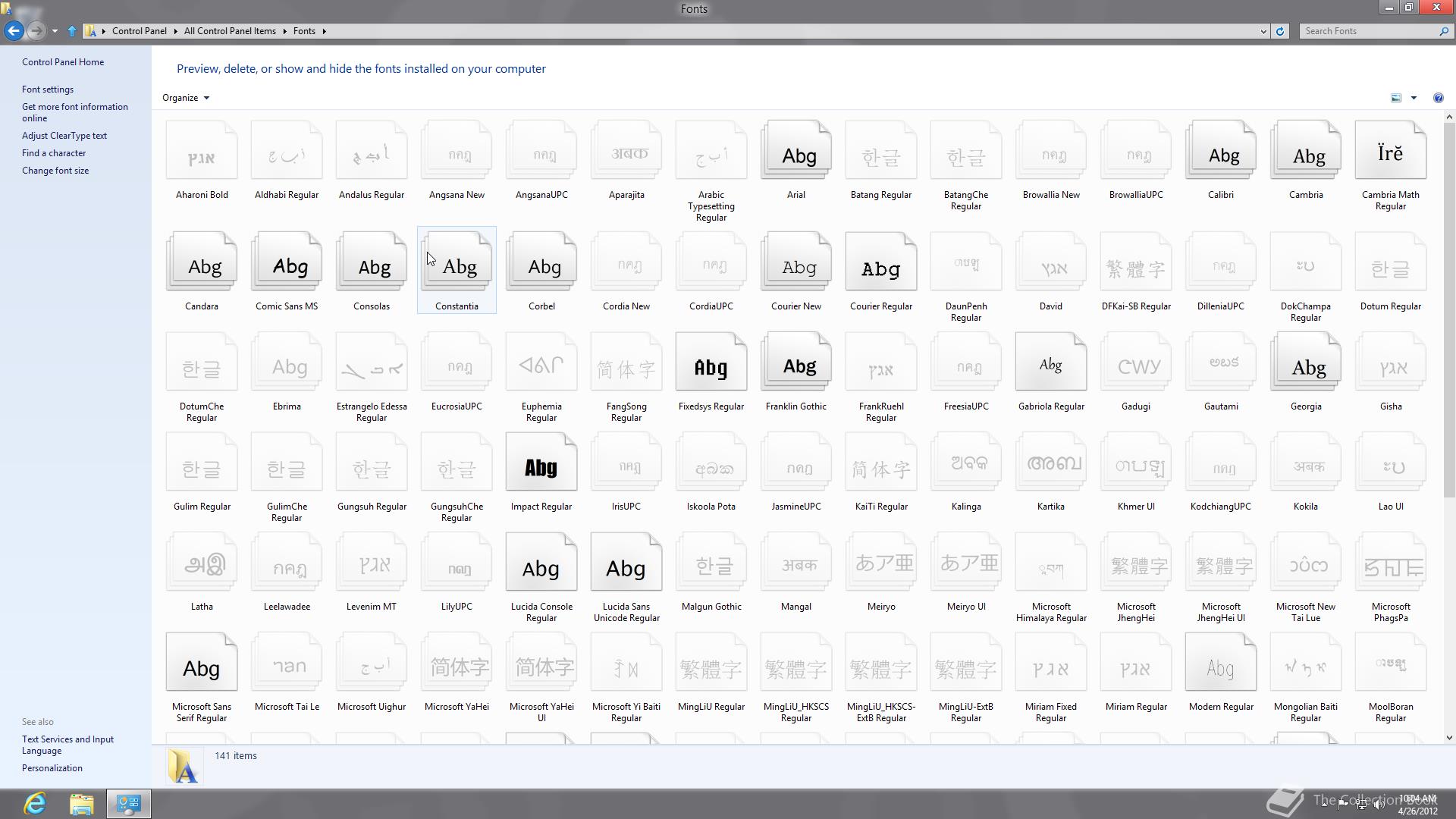Select the Candara font icon
This screenshot has width=1456, height=819.
point(202,262)
